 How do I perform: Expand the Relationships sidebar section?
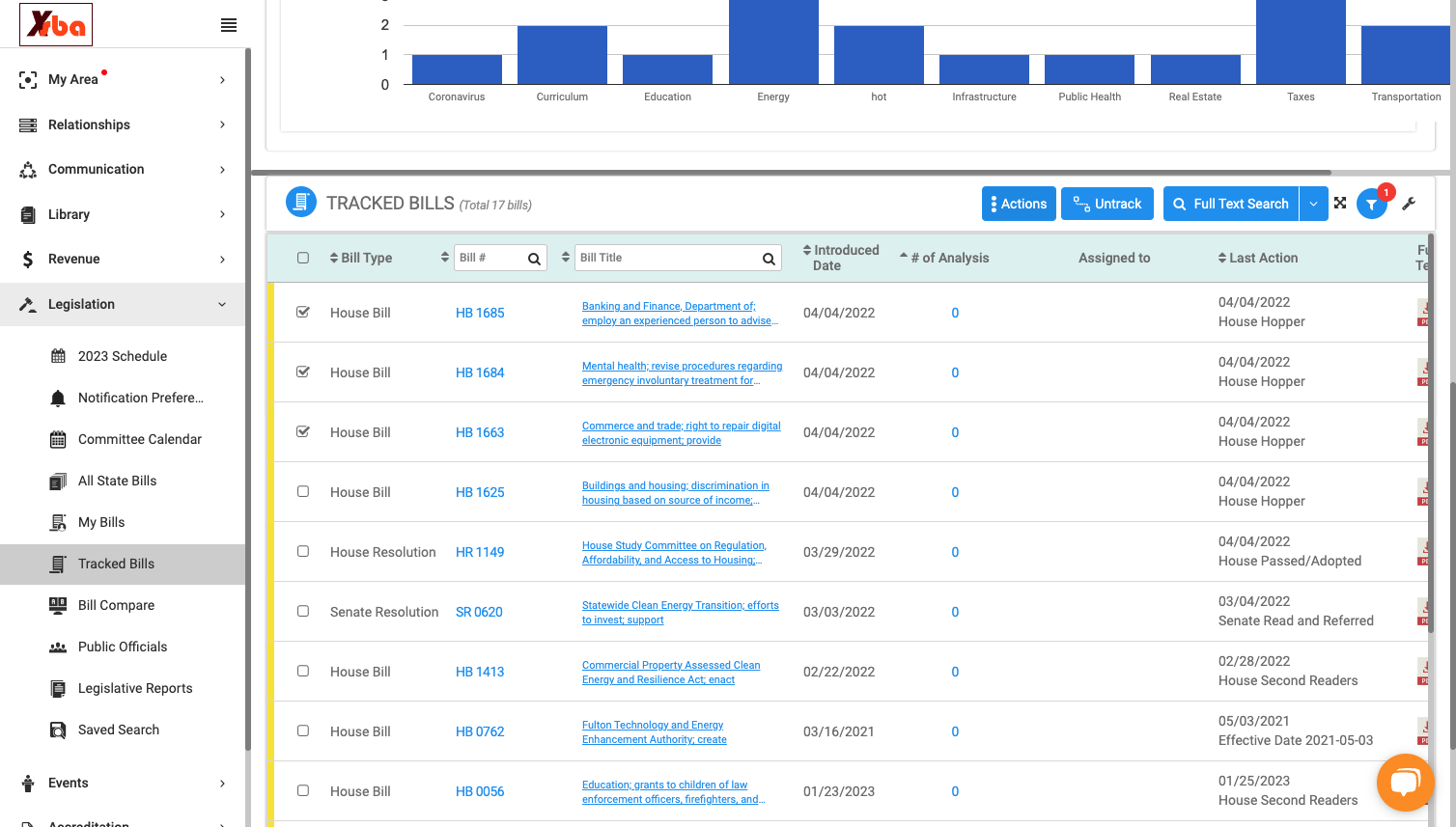[x=124, y=124]
